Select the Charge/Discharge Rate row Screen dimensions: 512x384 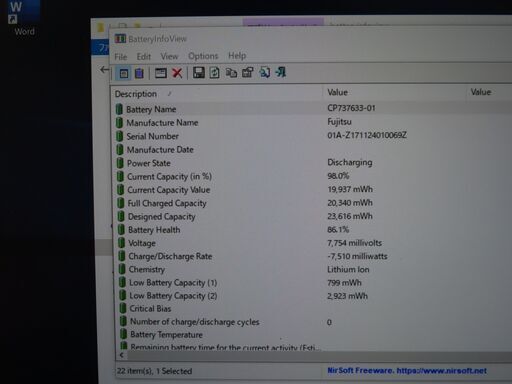[x=312, y=256]
